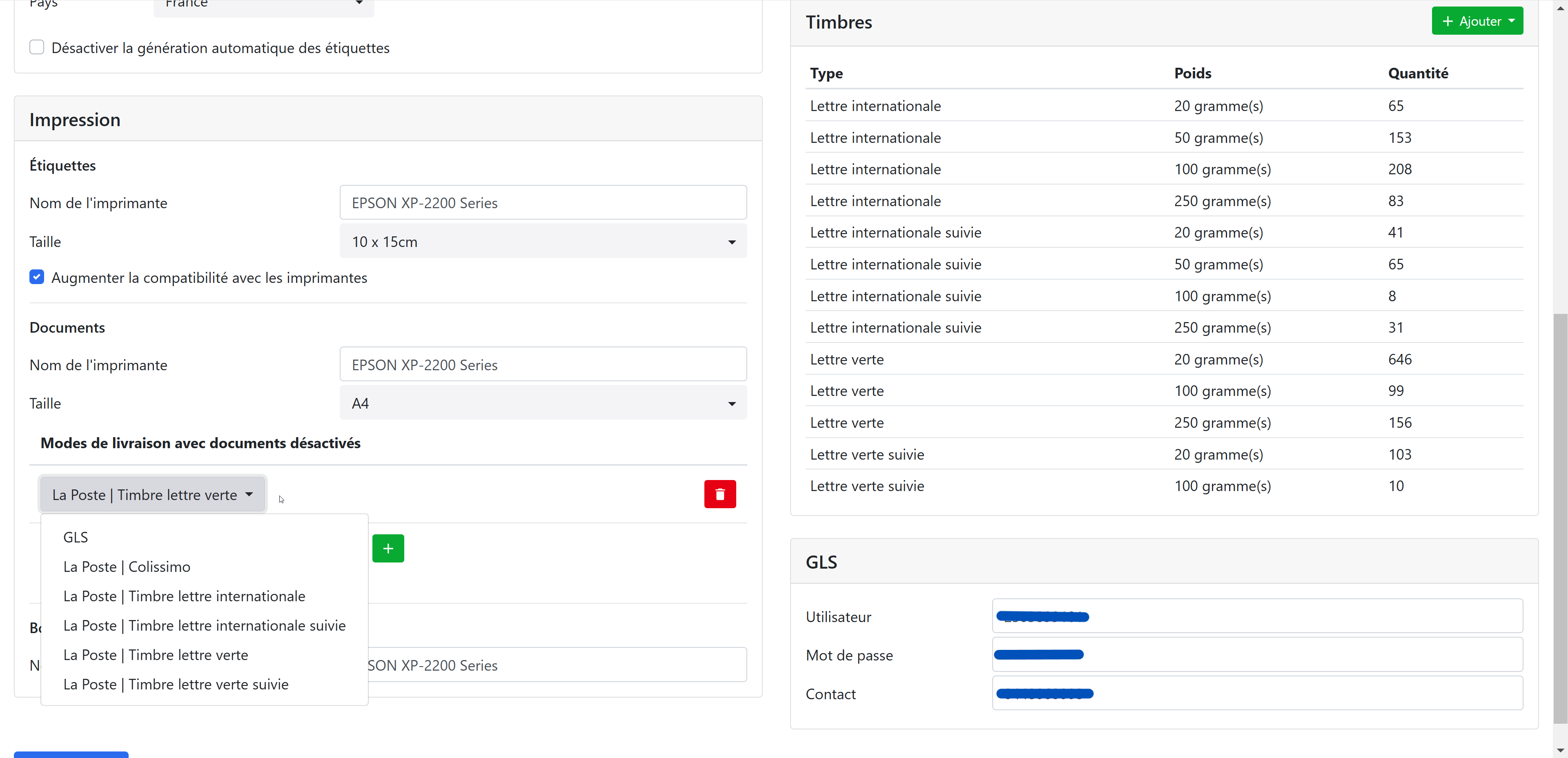Screen dimensions: 1568x758
Task: Pick 'La Poste | Timbre lettre internationale suivie'
Action: click(204, 625)
